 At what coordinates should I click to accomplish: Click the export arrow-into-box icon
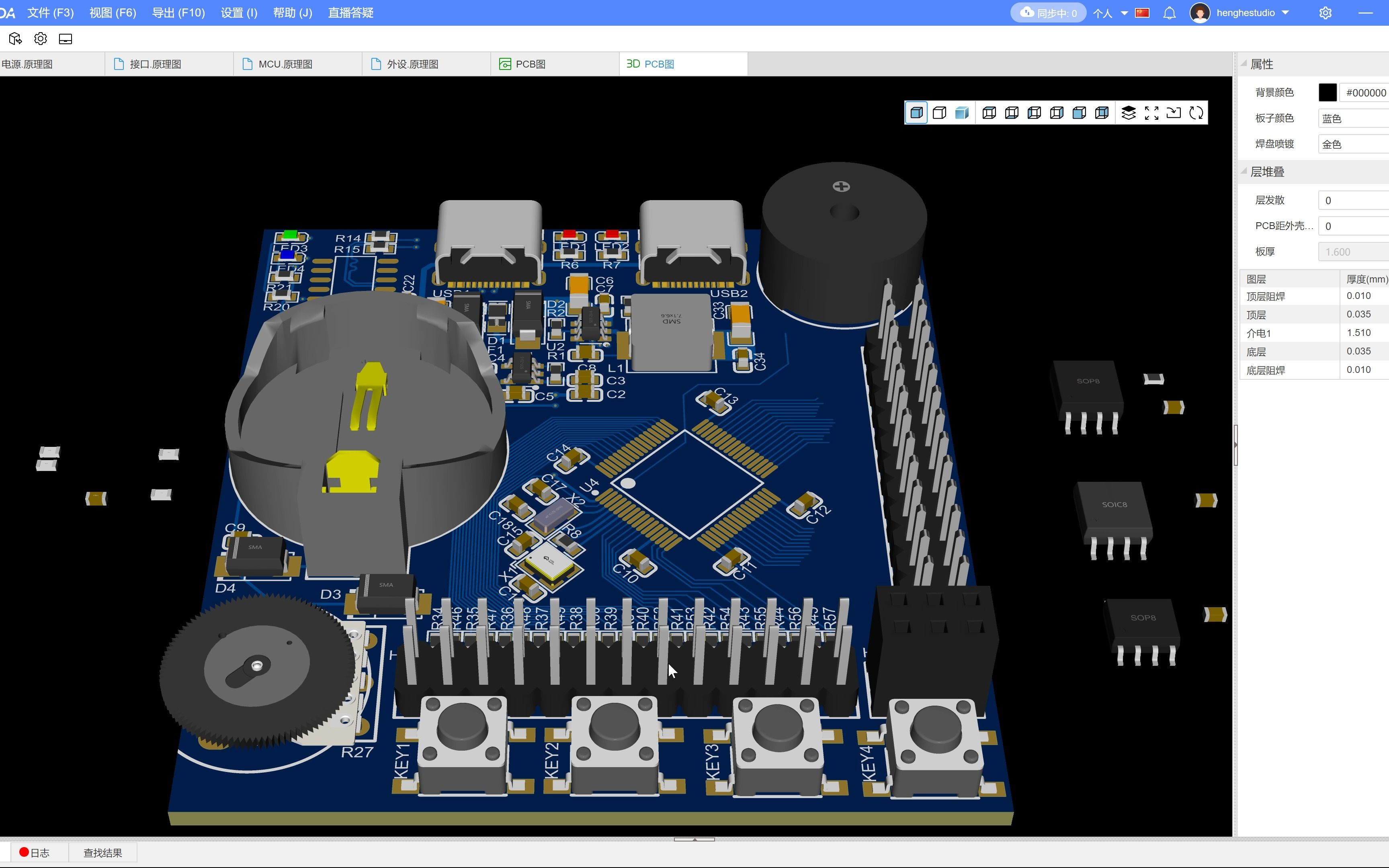(x=1174, y=113)
